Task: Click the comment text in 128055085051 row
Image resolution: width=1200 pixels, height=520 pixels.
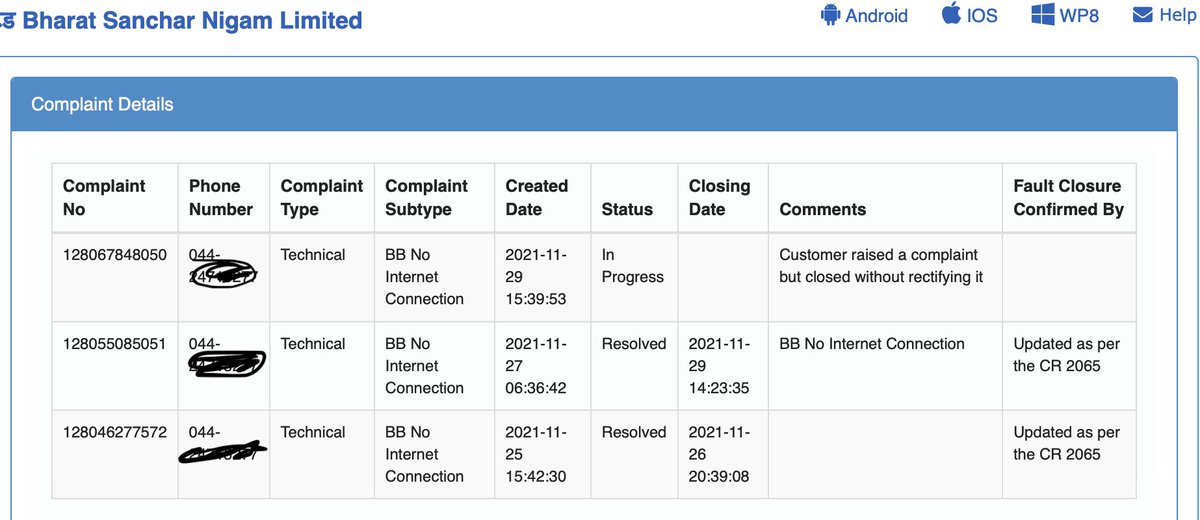Action: [872, 344]
